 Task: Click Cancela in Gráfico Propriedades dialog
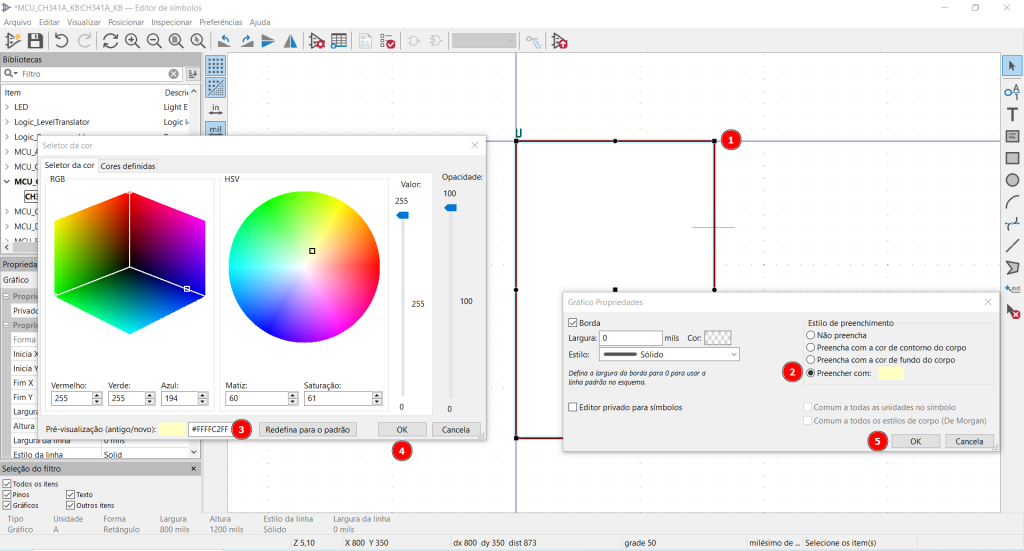click(x=969, y=441)
